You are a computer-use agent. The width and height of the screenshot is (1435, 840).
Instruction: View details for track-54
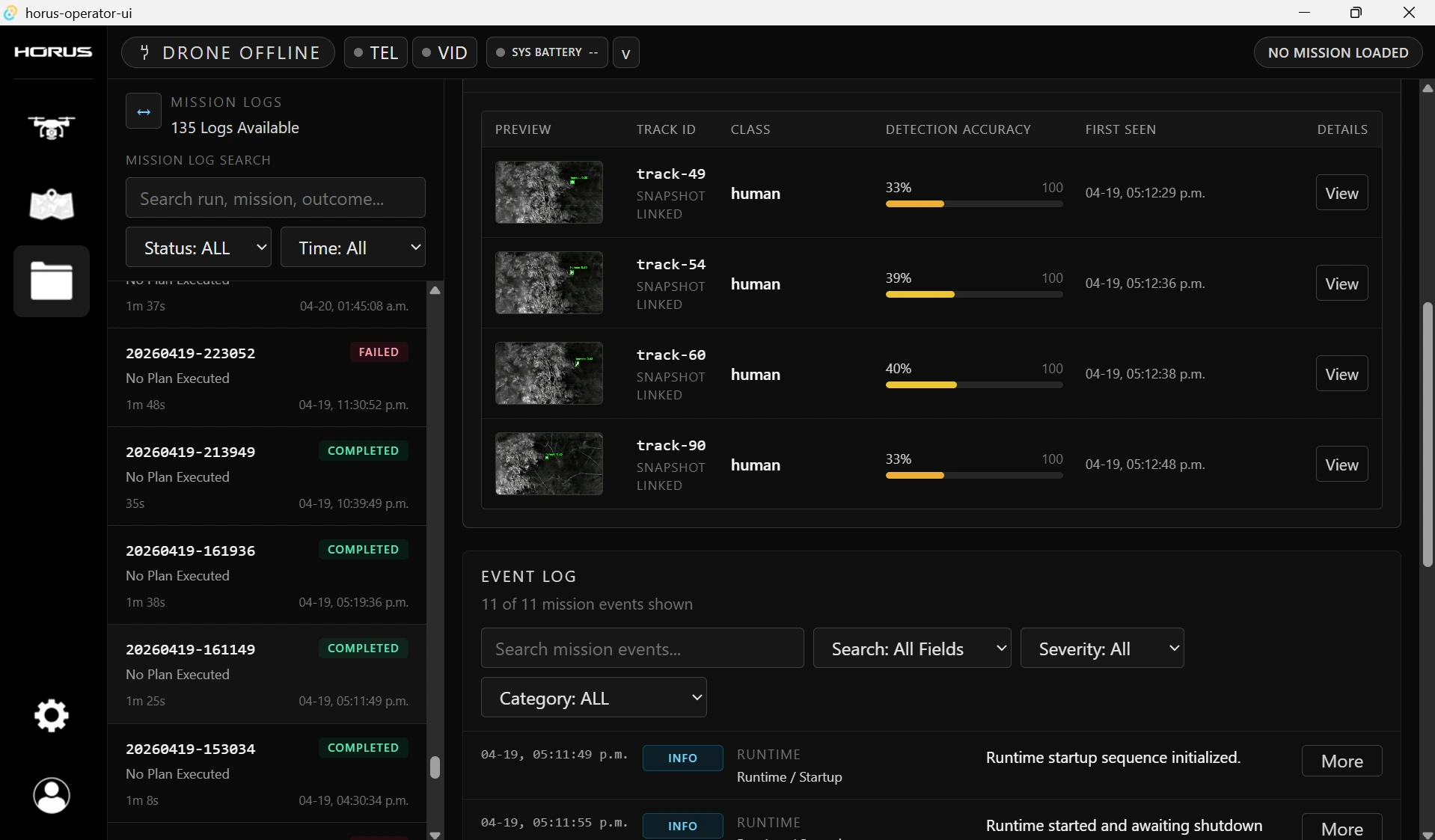[x=1341, y=283]
